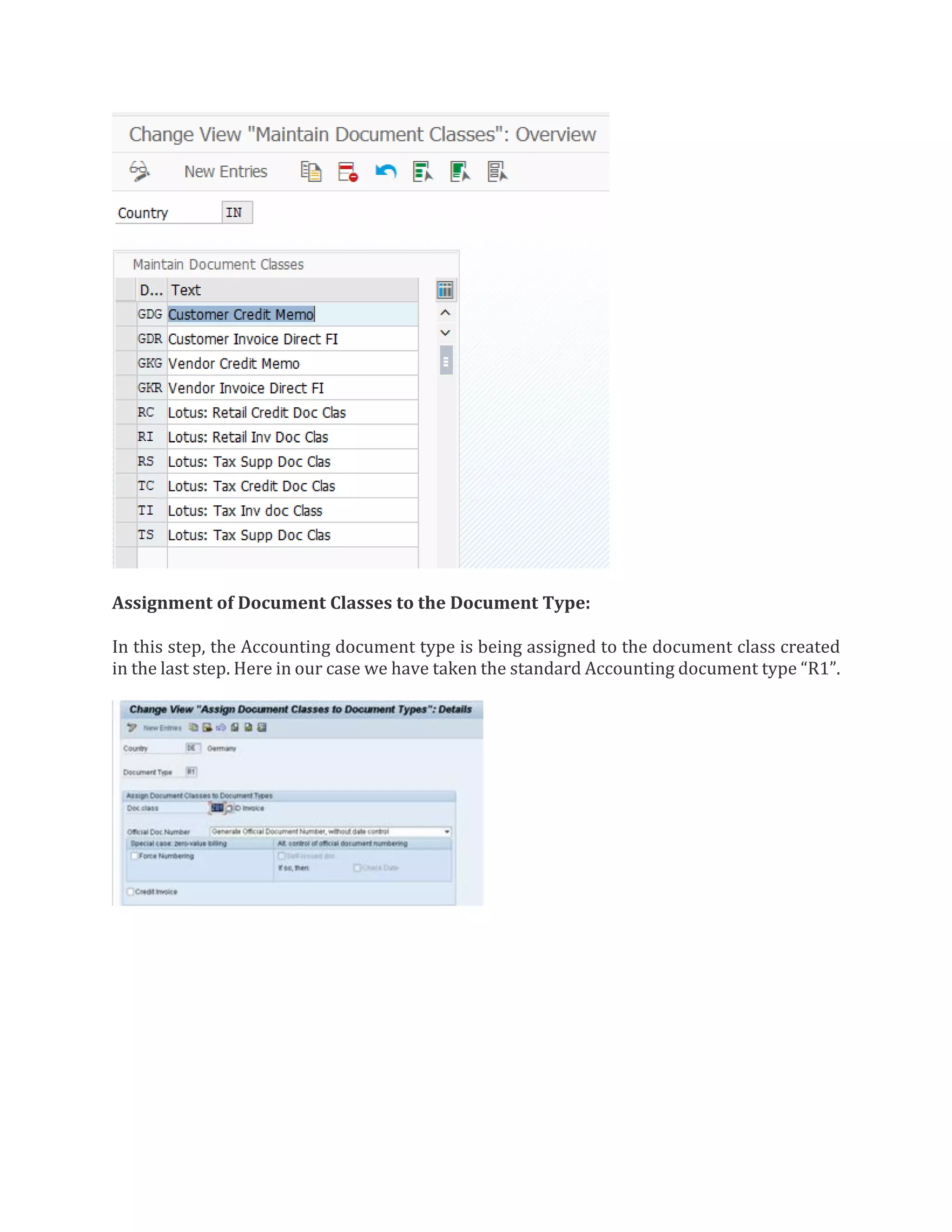Click New Entries in the Details view toolbar

[162, 728]
